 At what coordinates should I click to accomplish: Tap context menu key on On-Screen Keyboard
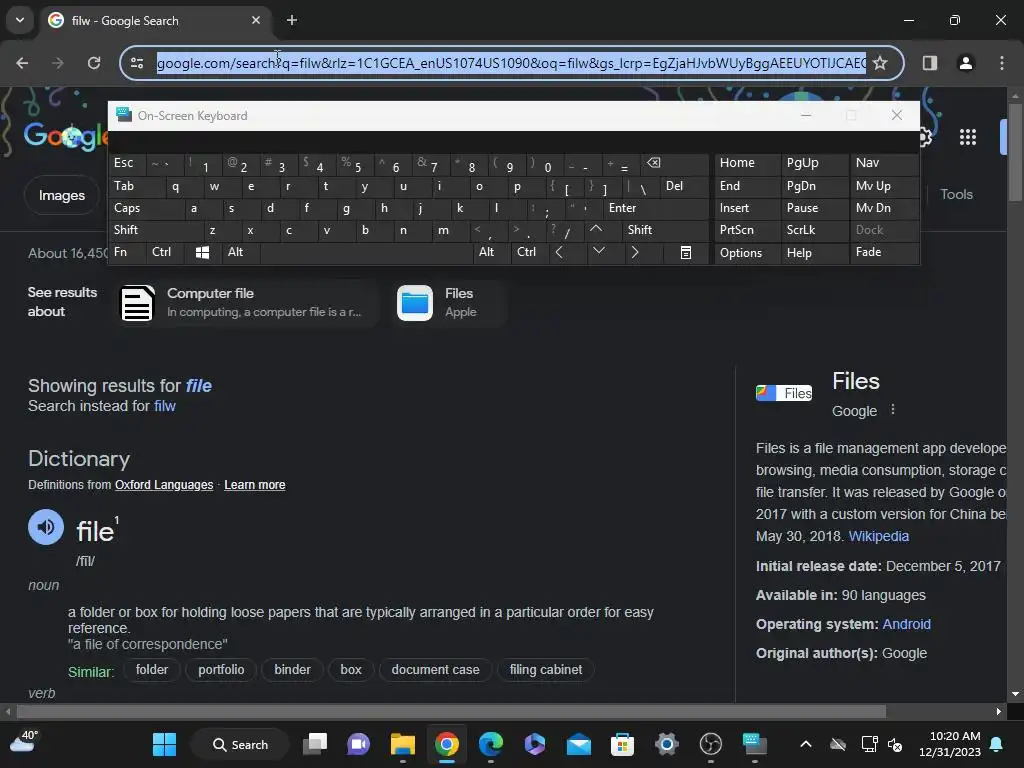coord(686,252)
